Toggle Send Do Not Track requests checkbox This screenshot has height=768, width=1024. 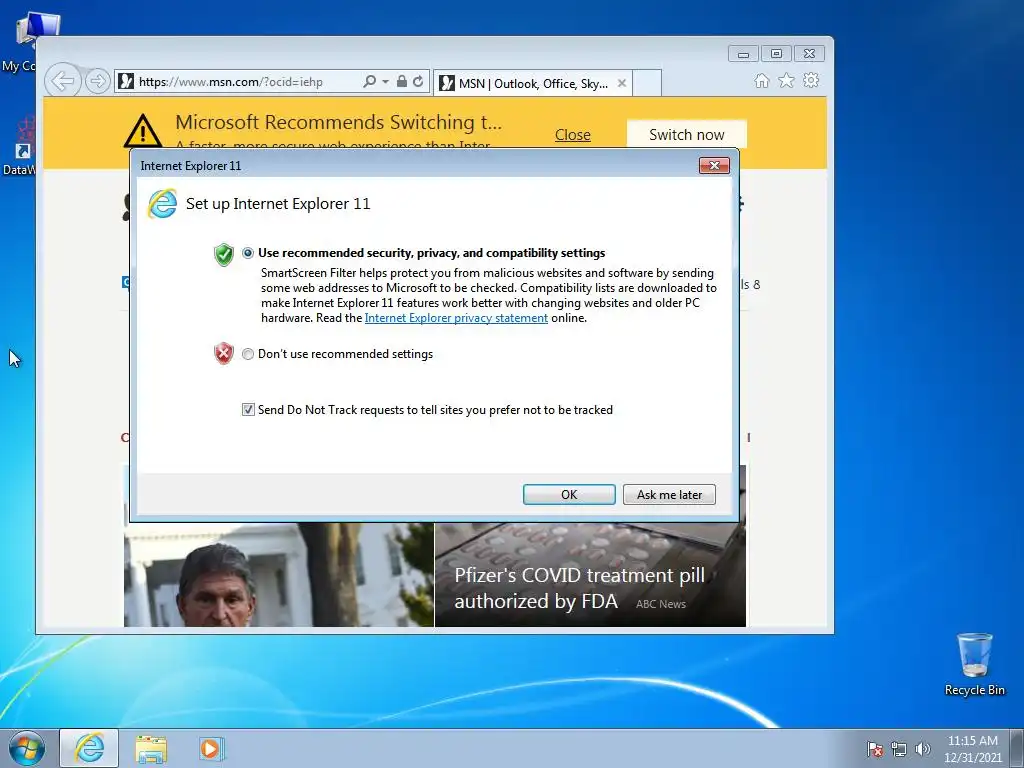[x=248, y=409]
